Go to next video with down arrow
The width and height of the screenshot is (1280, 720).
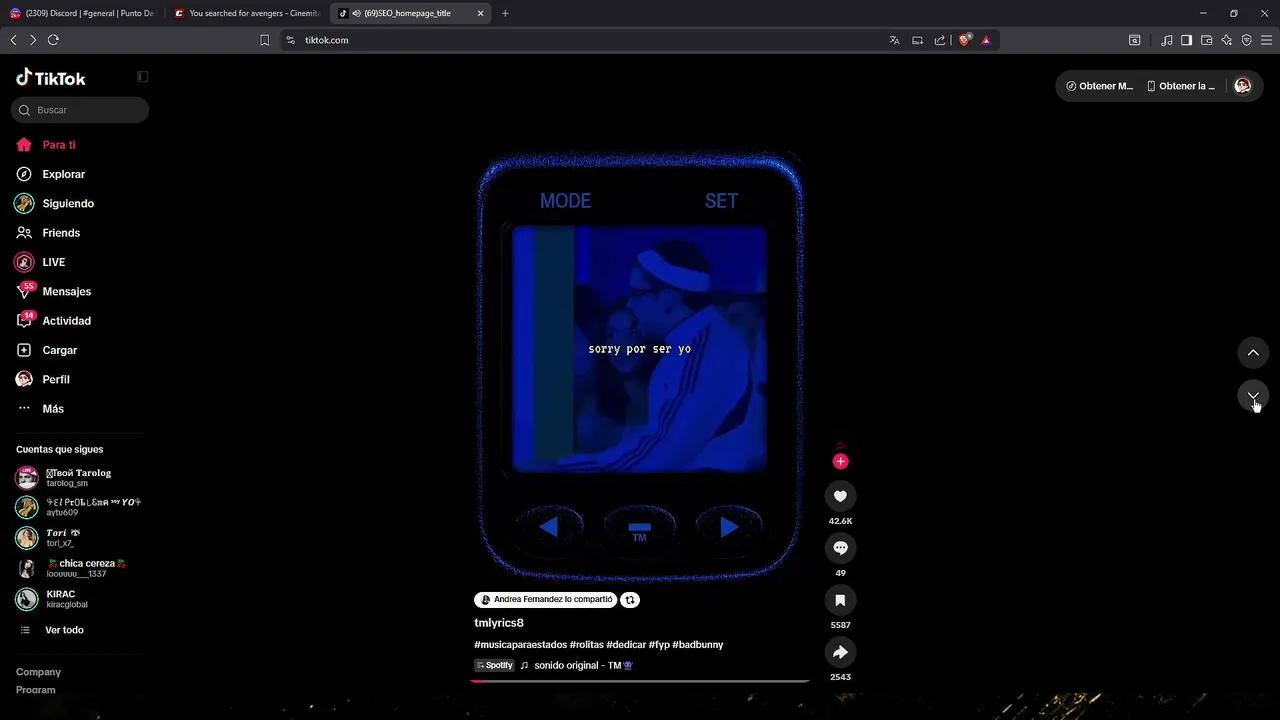[x=1253, y=396]
